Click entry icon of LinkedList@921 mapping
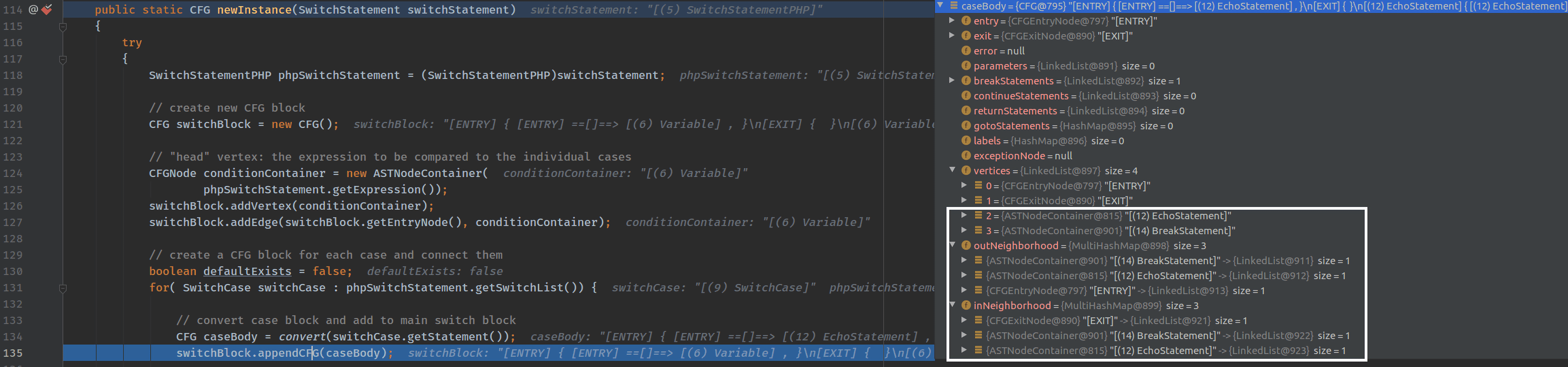The height and width of the screenshot is (367, 1568). 978,320
